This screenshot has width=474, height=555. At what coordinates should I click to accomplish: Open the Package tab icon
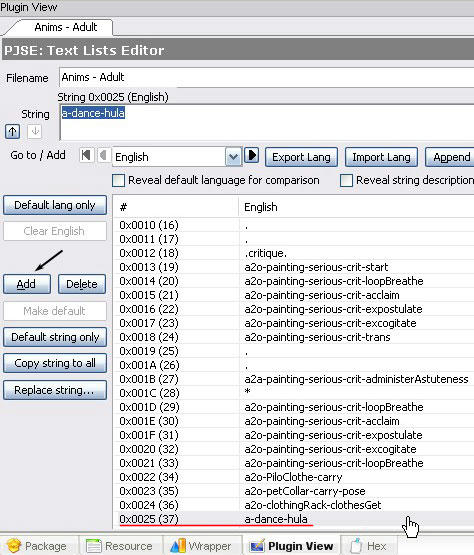[14, 546]
